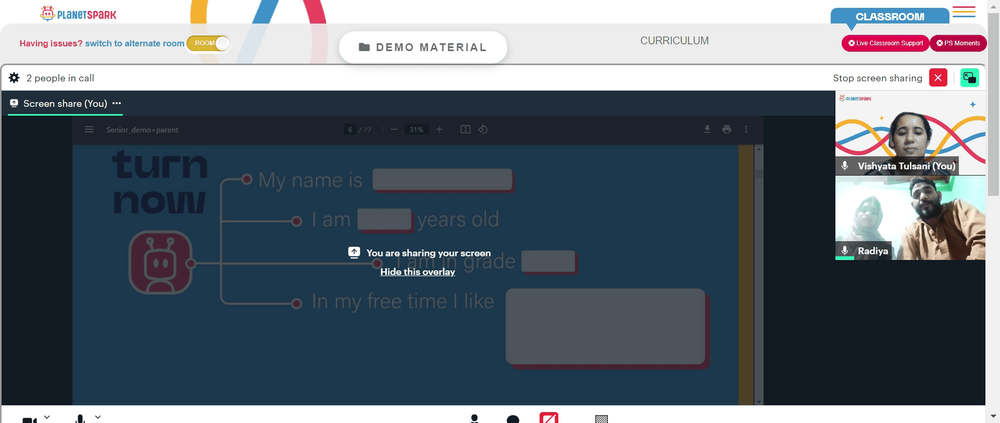Click the Live Classroom Support button
Viewport: 1000px width, 423px height.
885,43
